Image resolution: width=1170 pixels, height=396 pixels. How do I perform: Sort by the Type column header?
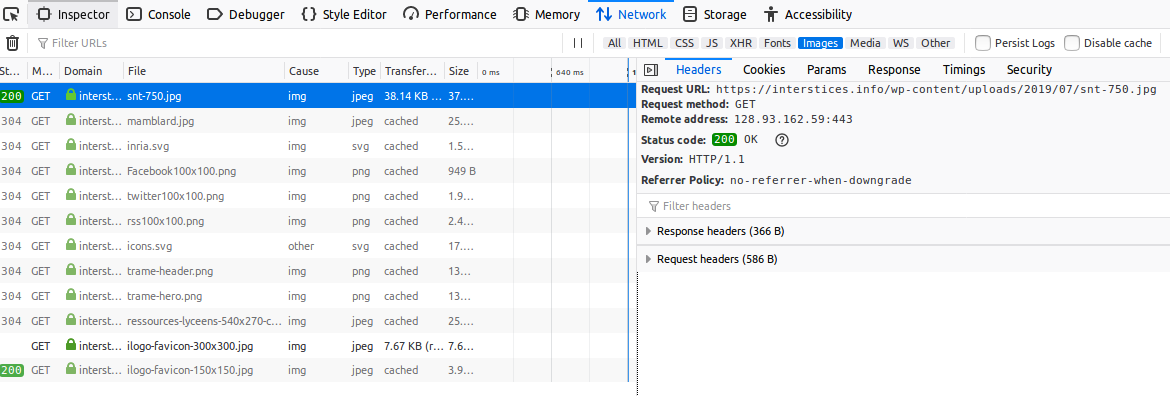[x=364, y=72]
